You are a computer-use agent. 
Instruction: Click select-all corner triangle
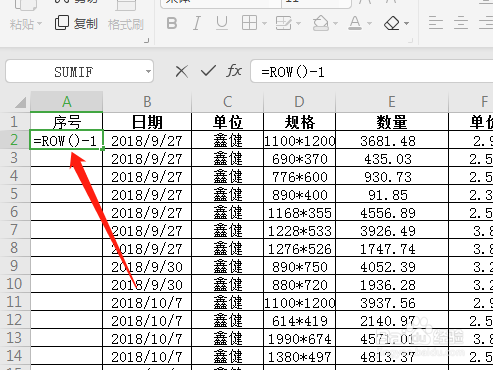pyautogui.click(x=21, y=102)
